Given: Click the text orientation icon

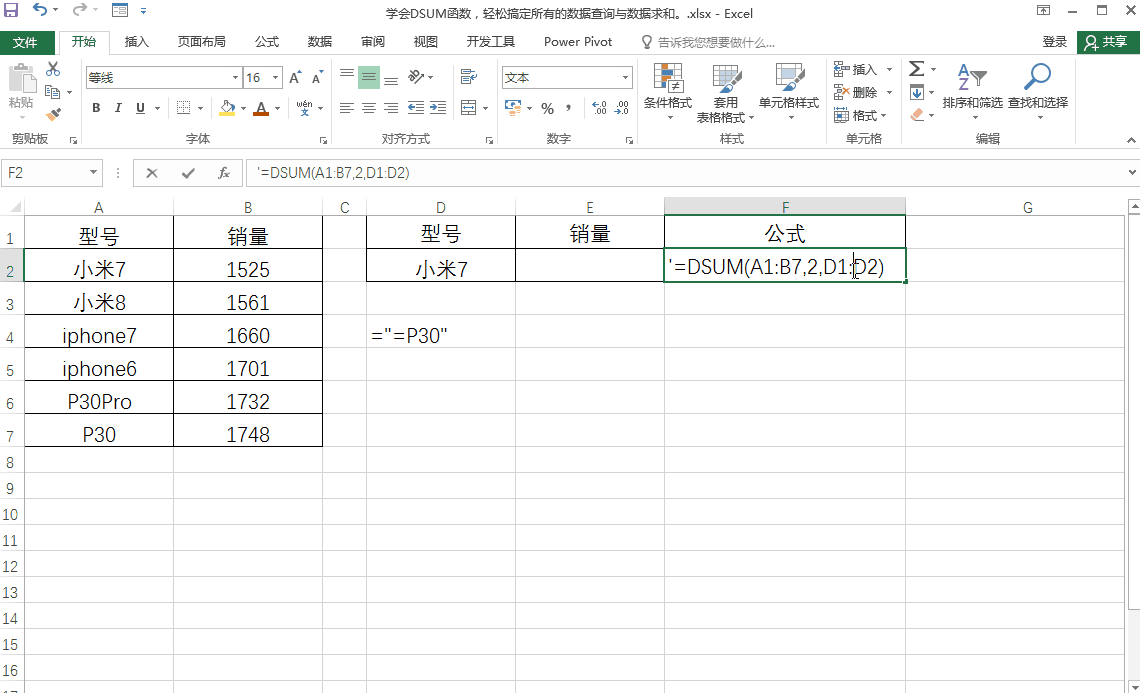Looking at the screenshot, I should 417,77.
